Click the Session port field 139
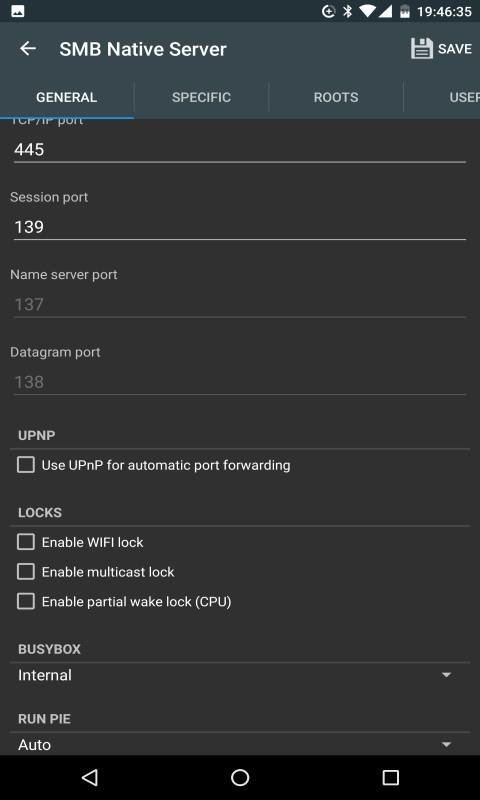This screenshot has width=480, height=800. click(x=240, y=227)
